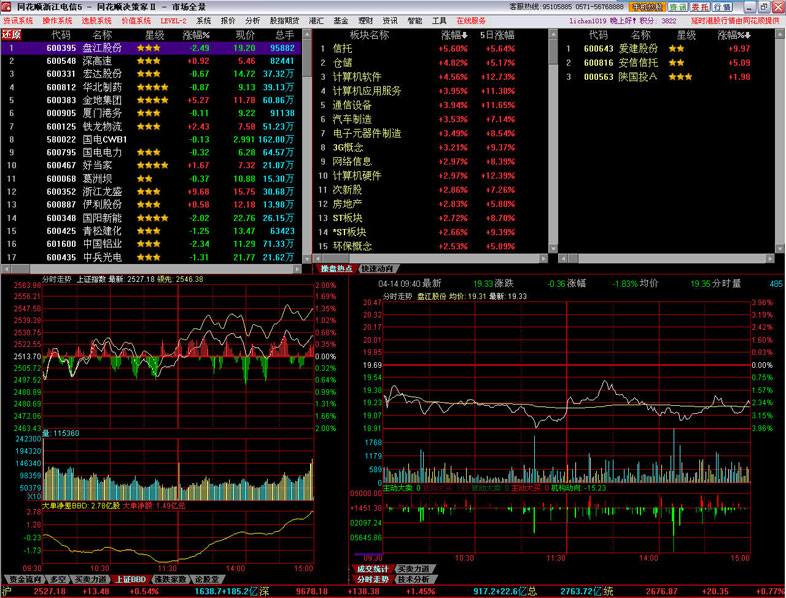Open the 涨跌家数 tab
This screenshot has height=598, width=786.
[x=169, y=579]
